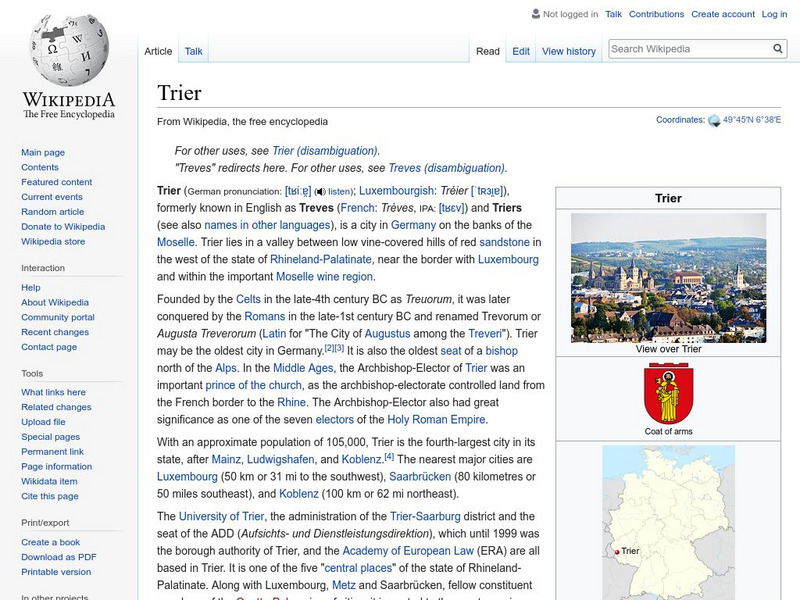Image resolution: width=800 pixels, height=600 pixels.
Task: Open the Germany location map image
Action: click(668, 522)
